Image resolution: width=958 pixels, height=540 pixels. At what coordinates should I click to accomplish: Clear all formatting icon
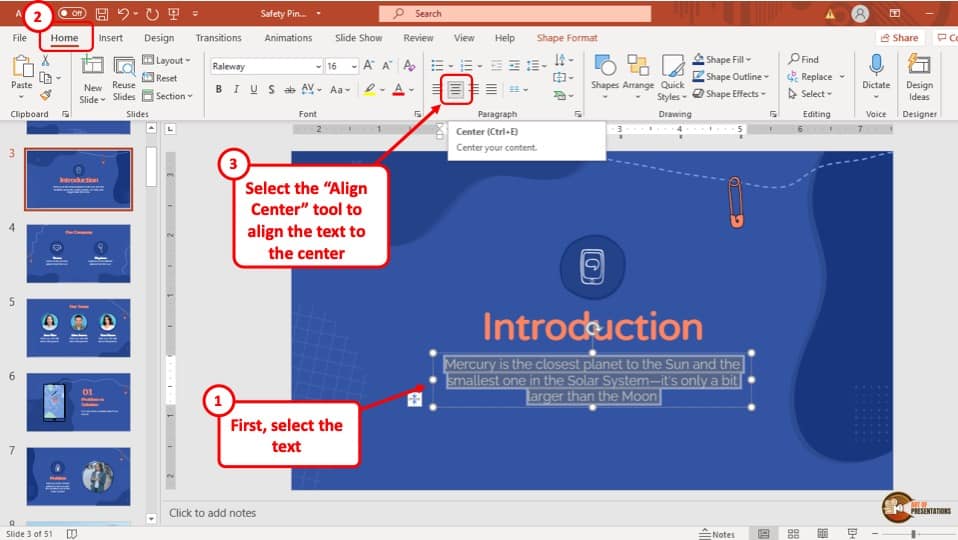coord(409,65)
